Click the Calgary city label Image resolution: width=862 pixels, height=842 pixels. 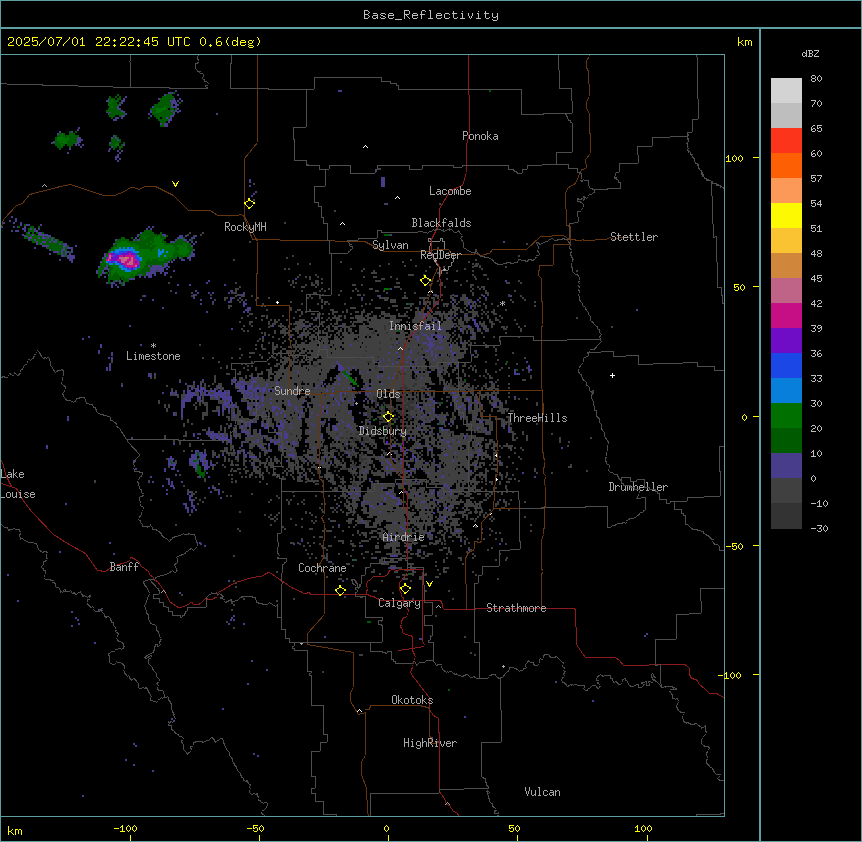coord(399,603)
